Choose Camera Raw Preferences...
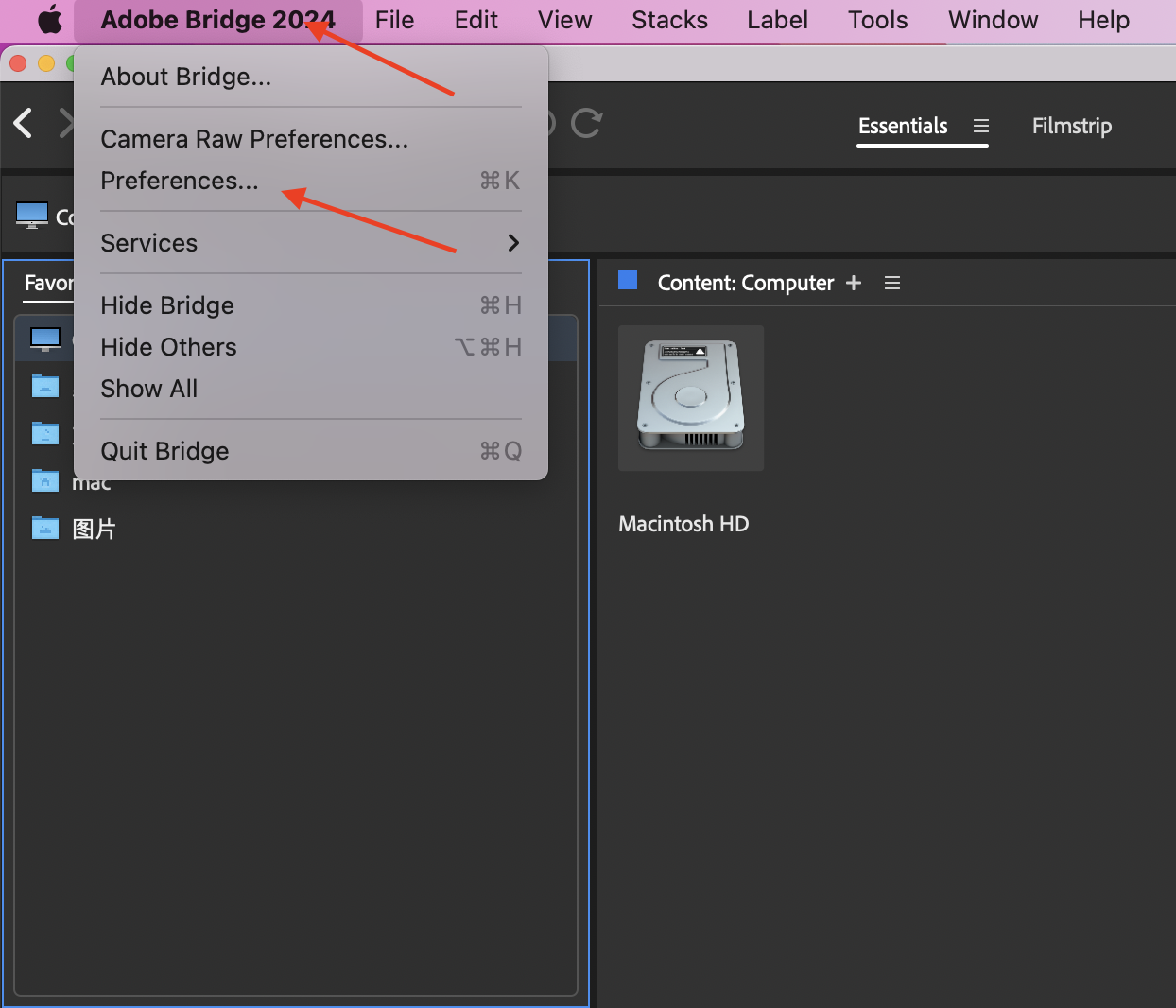The image size is (1176, 1008). tap(254, 139)
